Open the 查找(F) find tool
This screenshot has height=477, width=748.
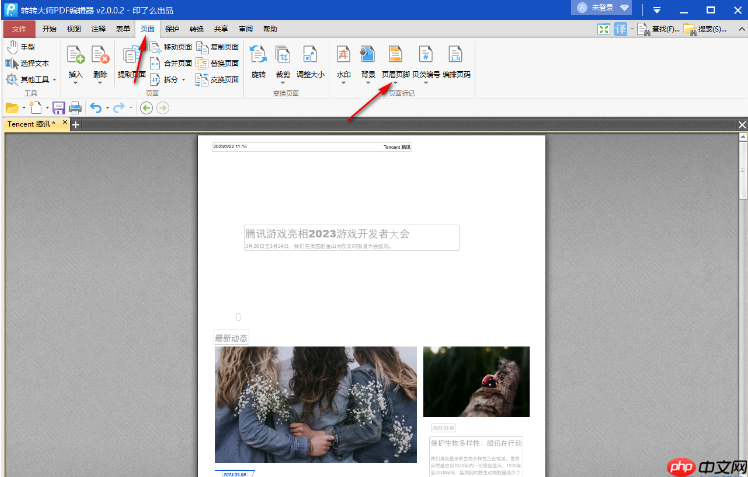[x=658, y=29]
